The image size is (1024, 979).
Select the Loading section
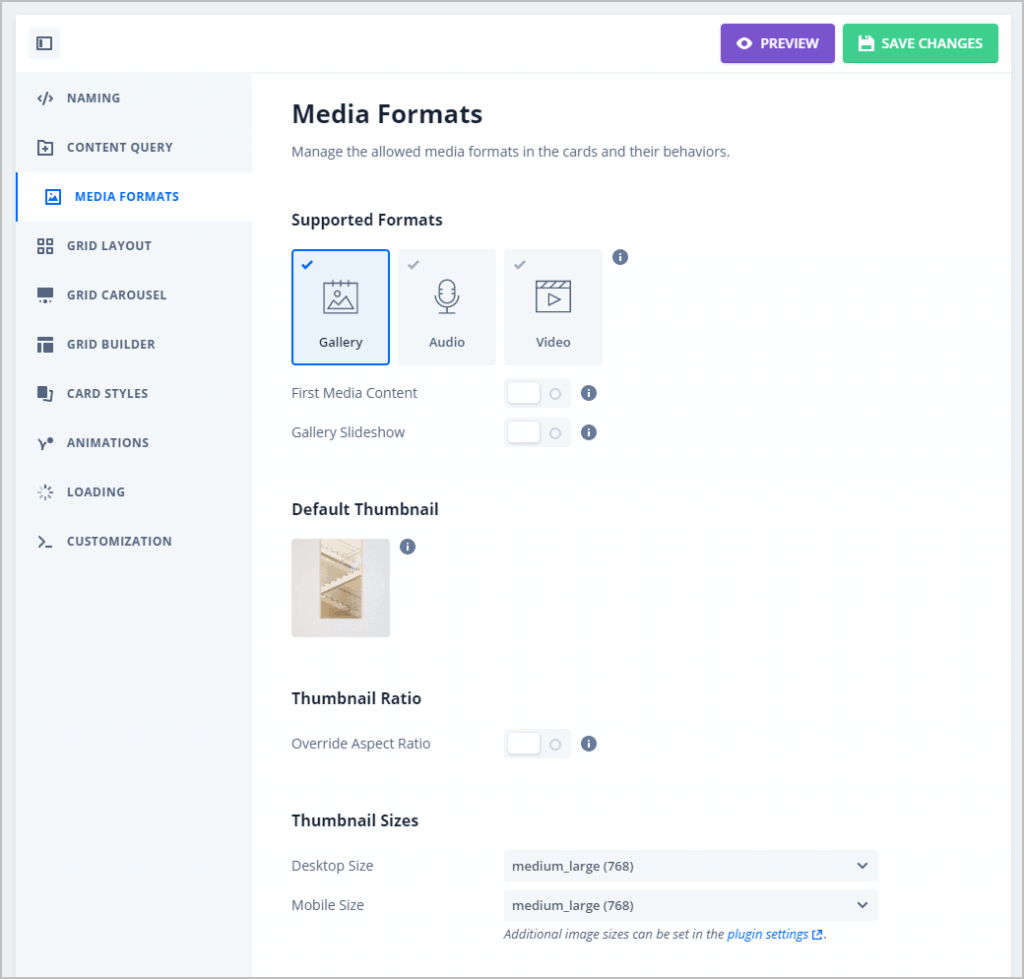[45, 491]
